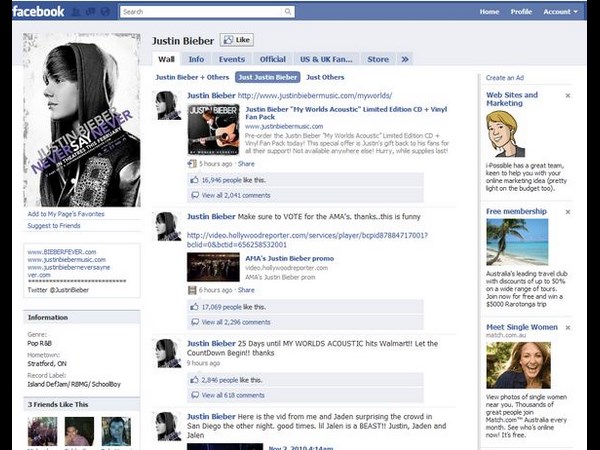Viewport: 600px width, 450px height.
Task: Choose the Just Others wall filter
Action: (325, 77)
